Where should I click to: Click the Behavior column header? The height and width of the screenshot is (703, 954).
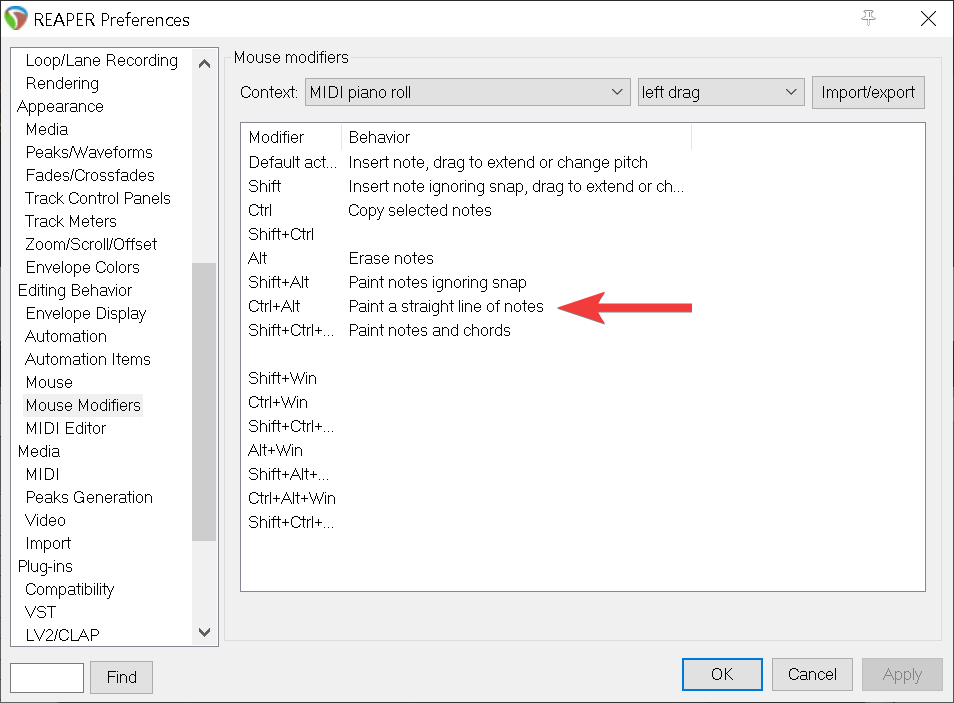[x=517, y=138]
